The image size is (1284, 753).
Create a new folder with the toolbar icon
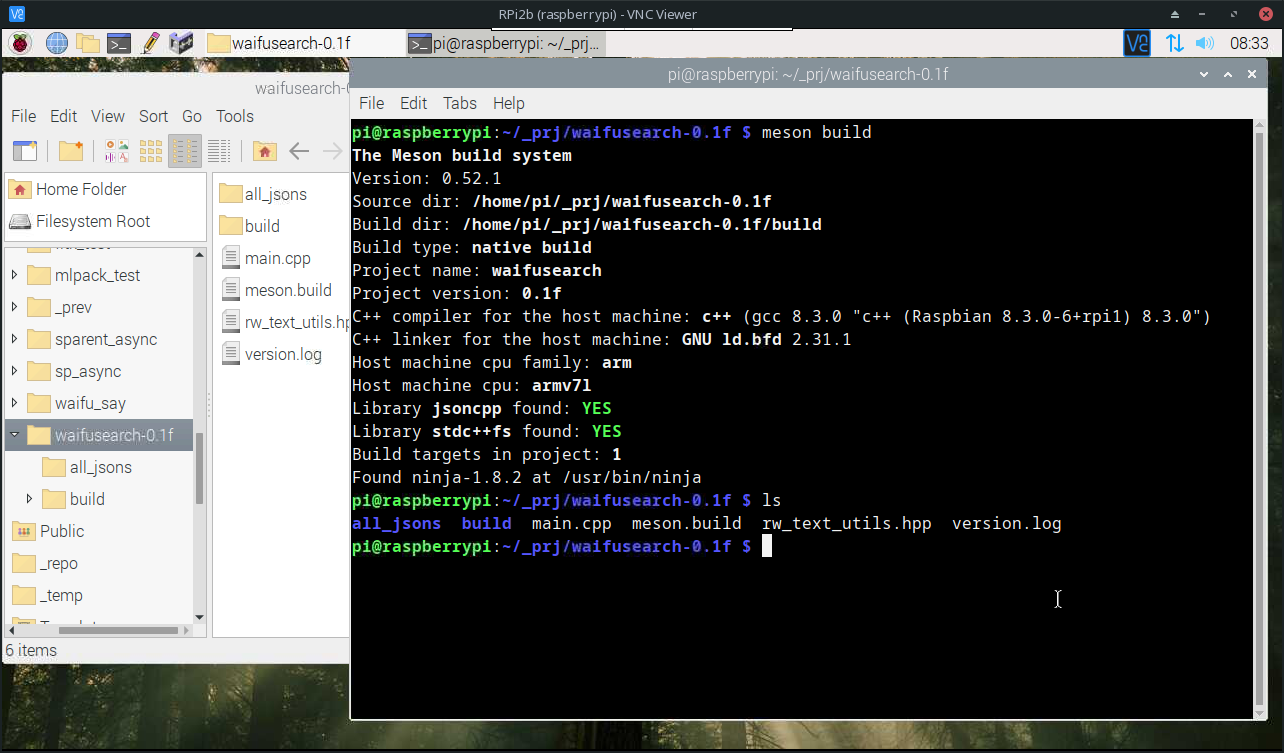(x=71, y=151)
